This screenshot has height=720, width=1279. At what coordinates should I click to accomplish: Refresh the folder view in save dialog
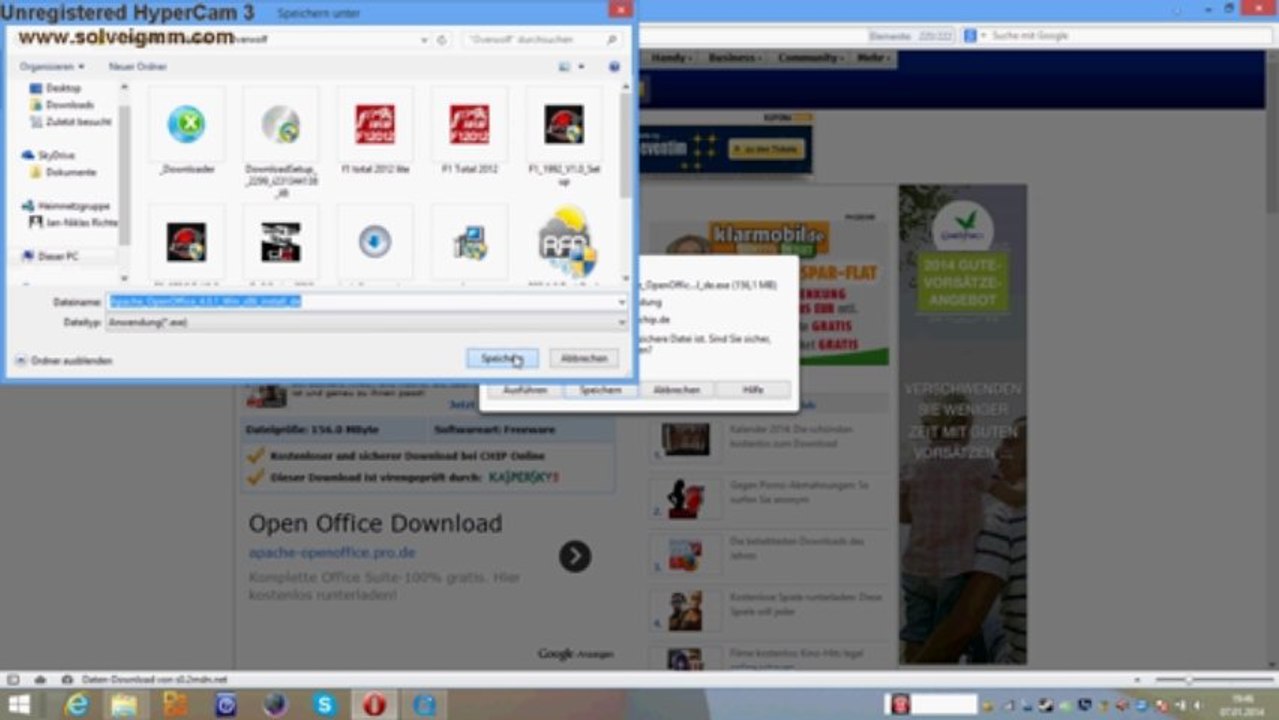pyautogui.click(x=442, y=39)
